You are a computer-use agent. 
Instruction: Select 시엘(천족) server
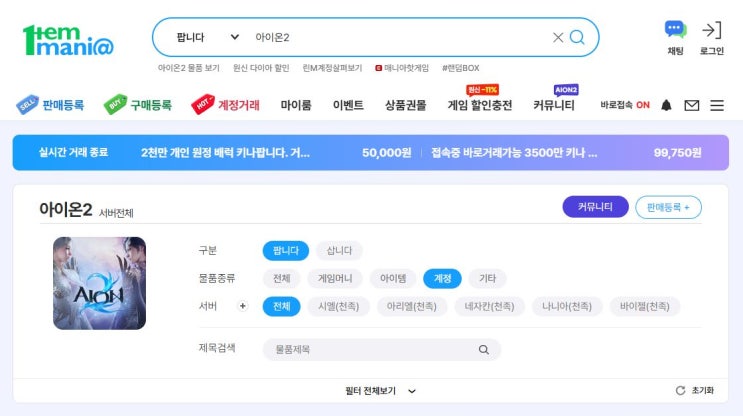point(338,307)
